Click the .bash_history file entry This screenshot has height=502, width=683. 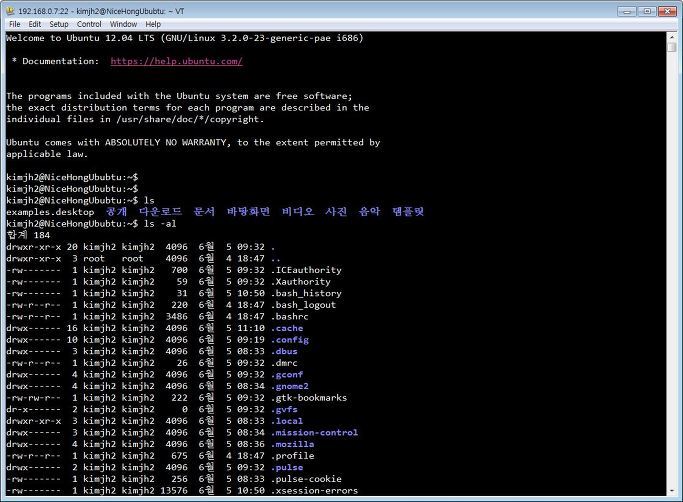tap(306, 293)
